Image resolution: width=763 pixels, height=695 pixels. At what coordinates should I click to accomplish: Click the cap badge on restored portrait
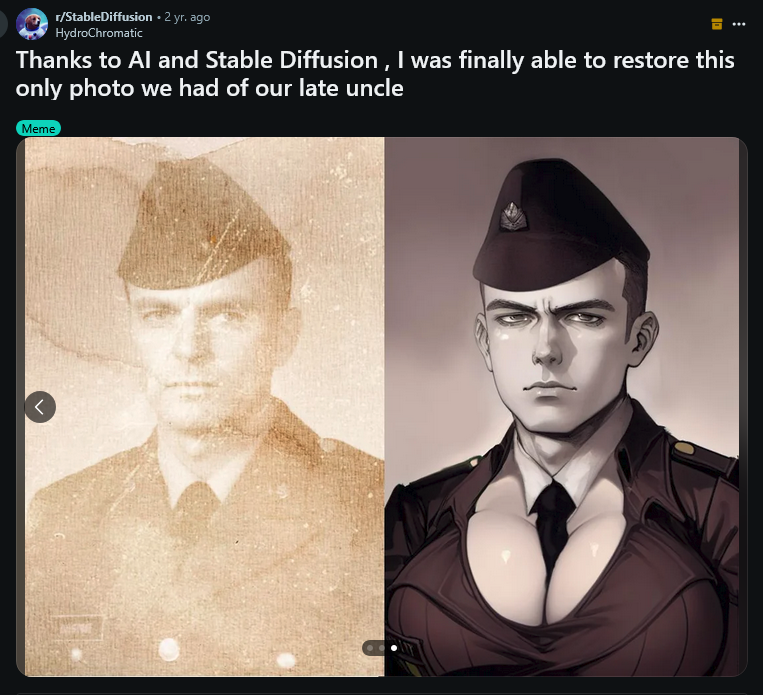(x=513, y=217)
